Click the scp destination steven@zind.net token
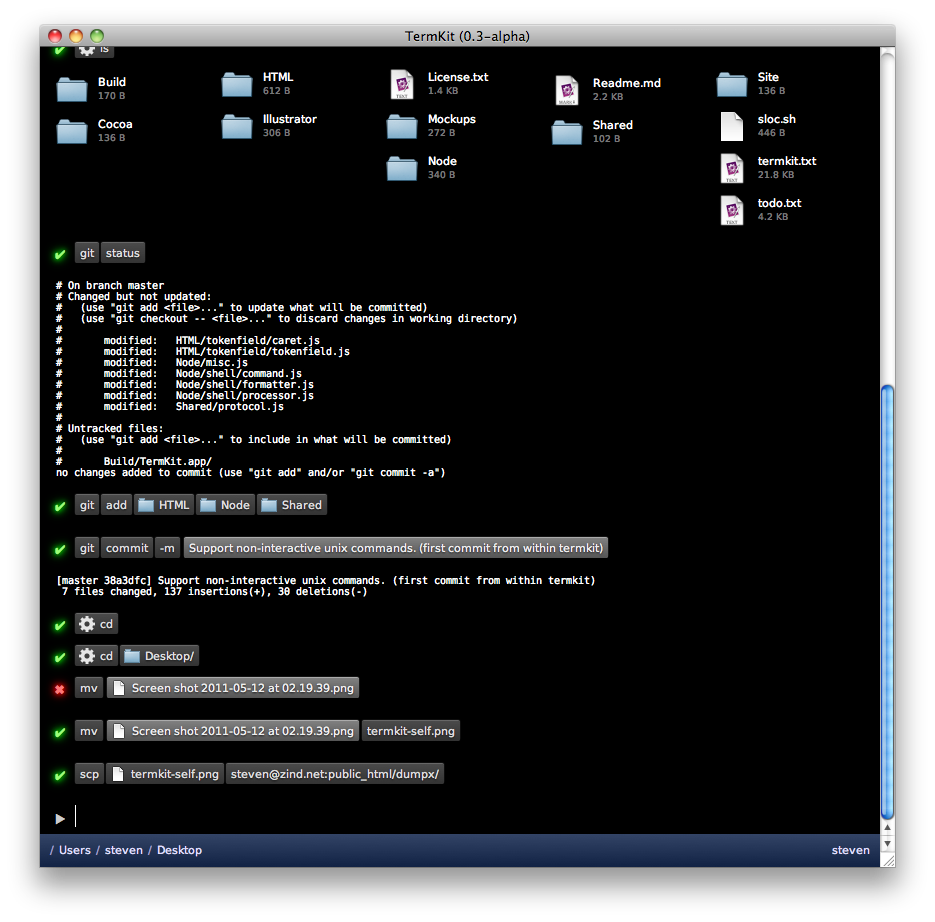This screenshot has height=922, width=935. click(334, 774)
